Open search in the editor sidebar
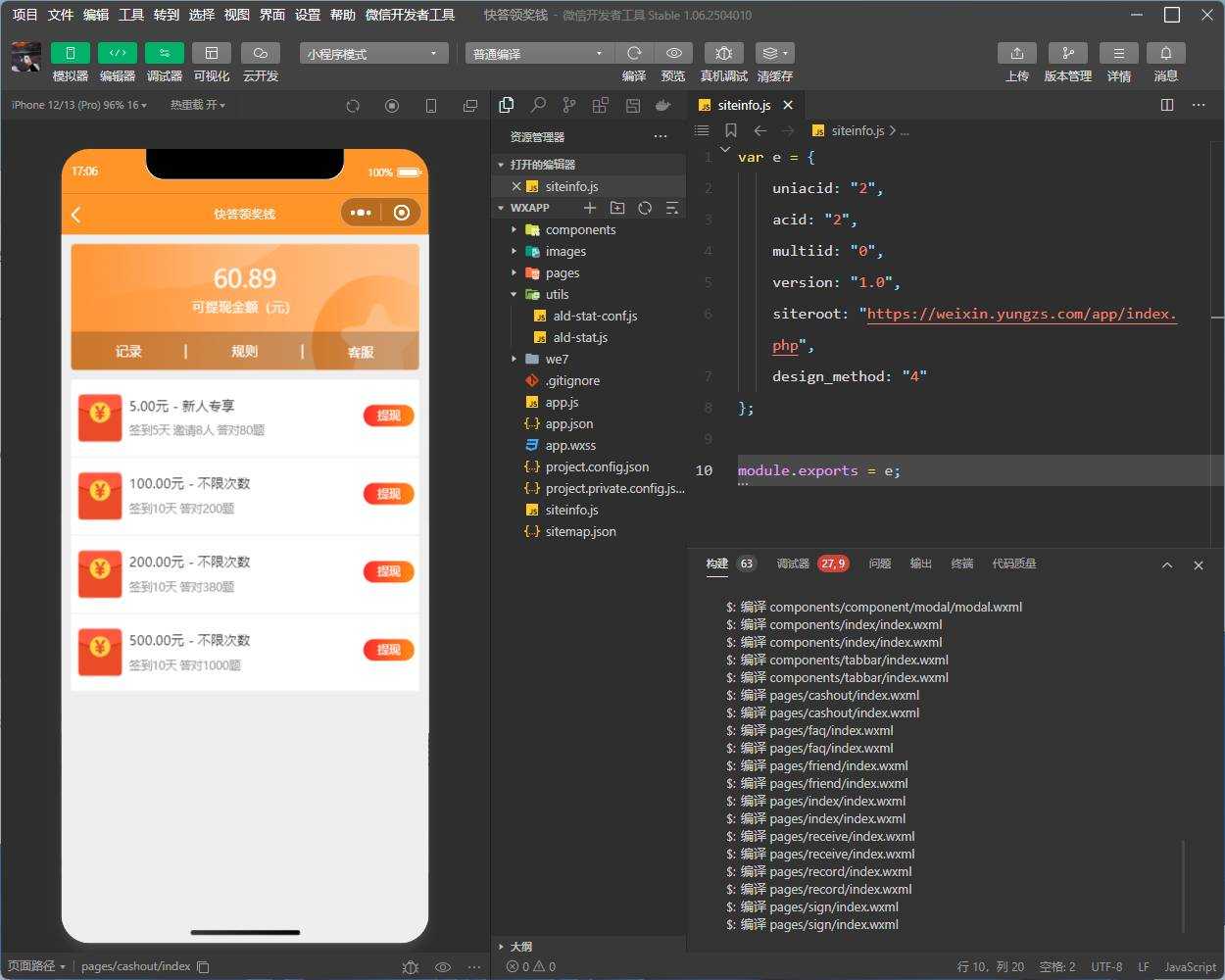Screen dimensions: 1225x980 pos(538,105)
